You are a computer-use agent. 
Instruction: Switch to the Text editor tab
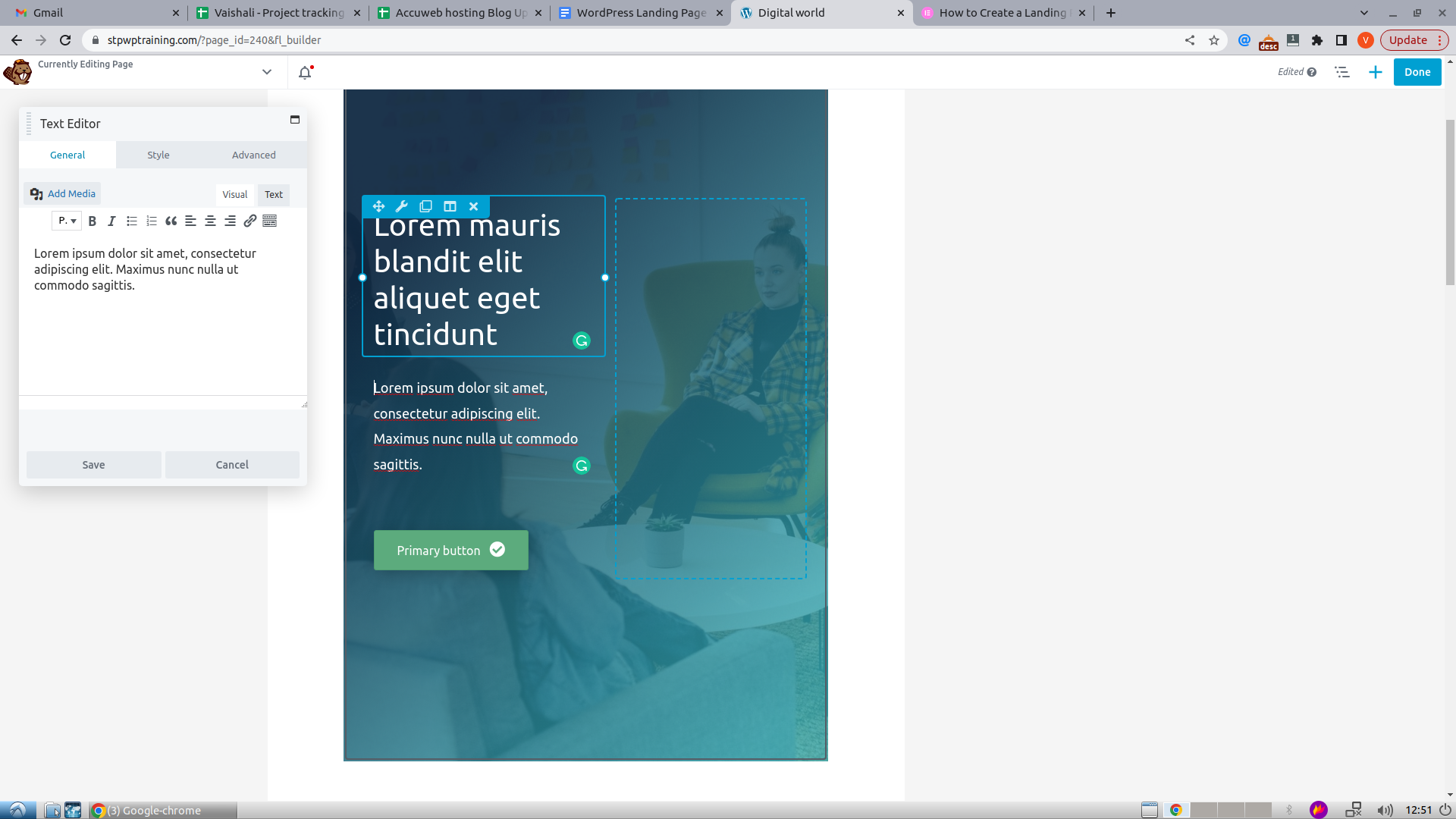(273, 194)
